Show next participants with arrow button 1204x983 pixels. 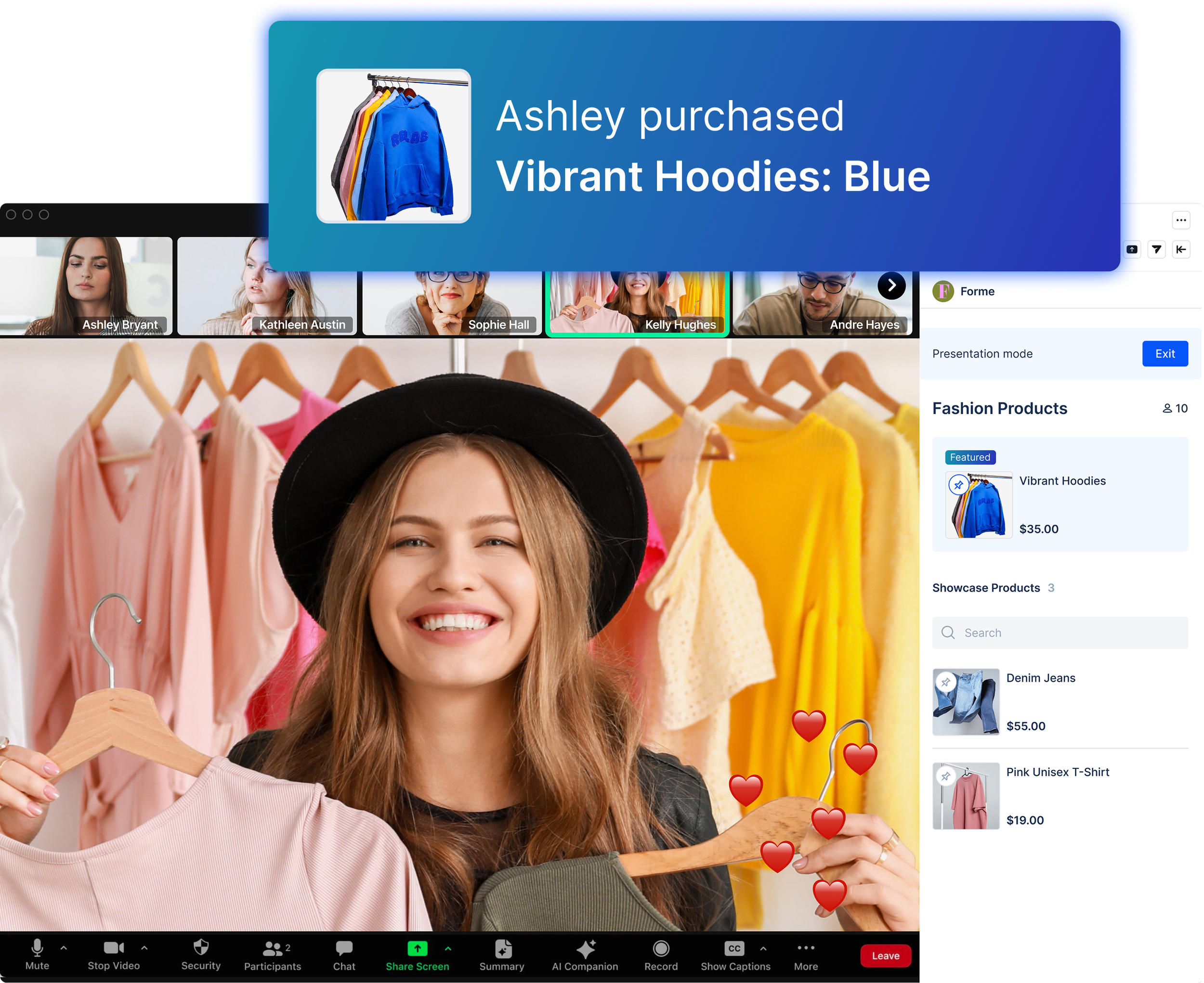click(x=893, y=286)
